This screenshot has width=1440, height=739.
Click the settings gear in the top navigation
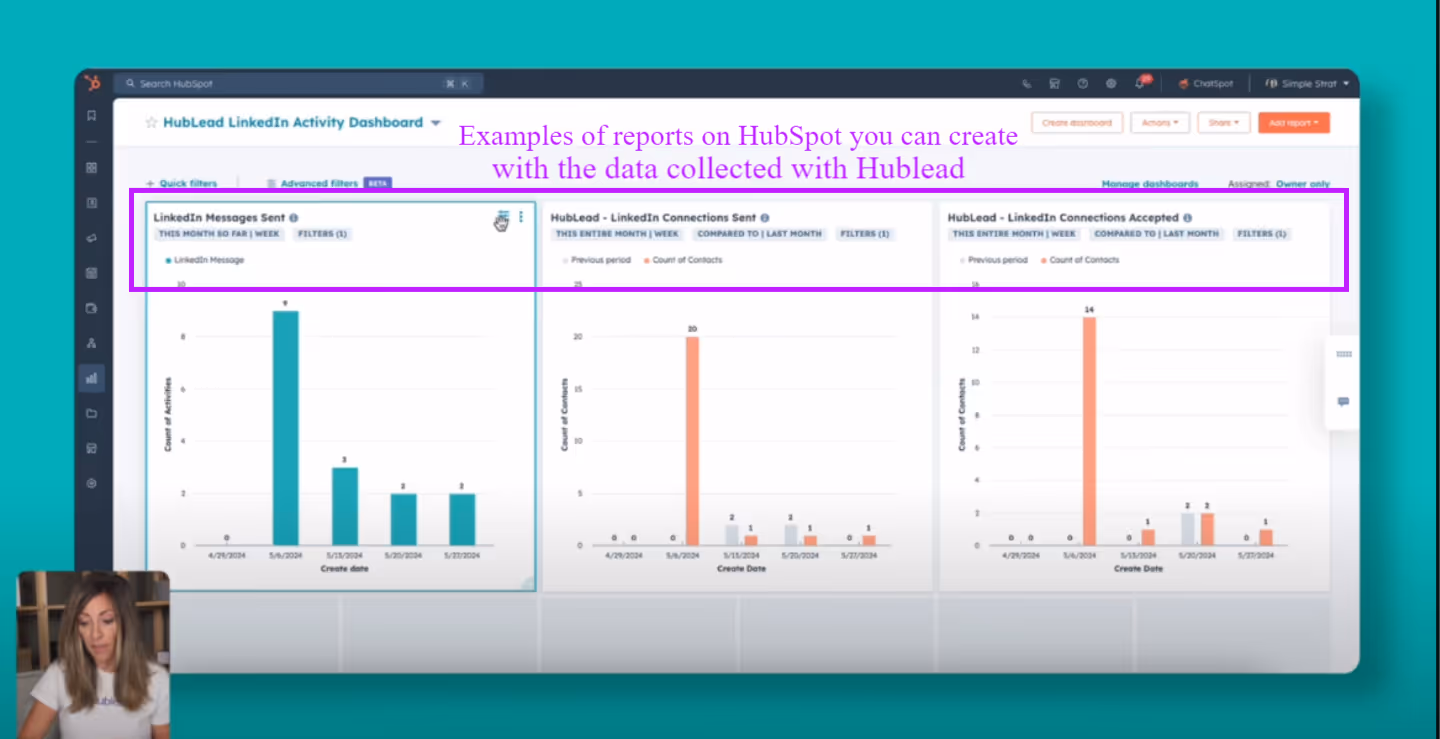1111,84
